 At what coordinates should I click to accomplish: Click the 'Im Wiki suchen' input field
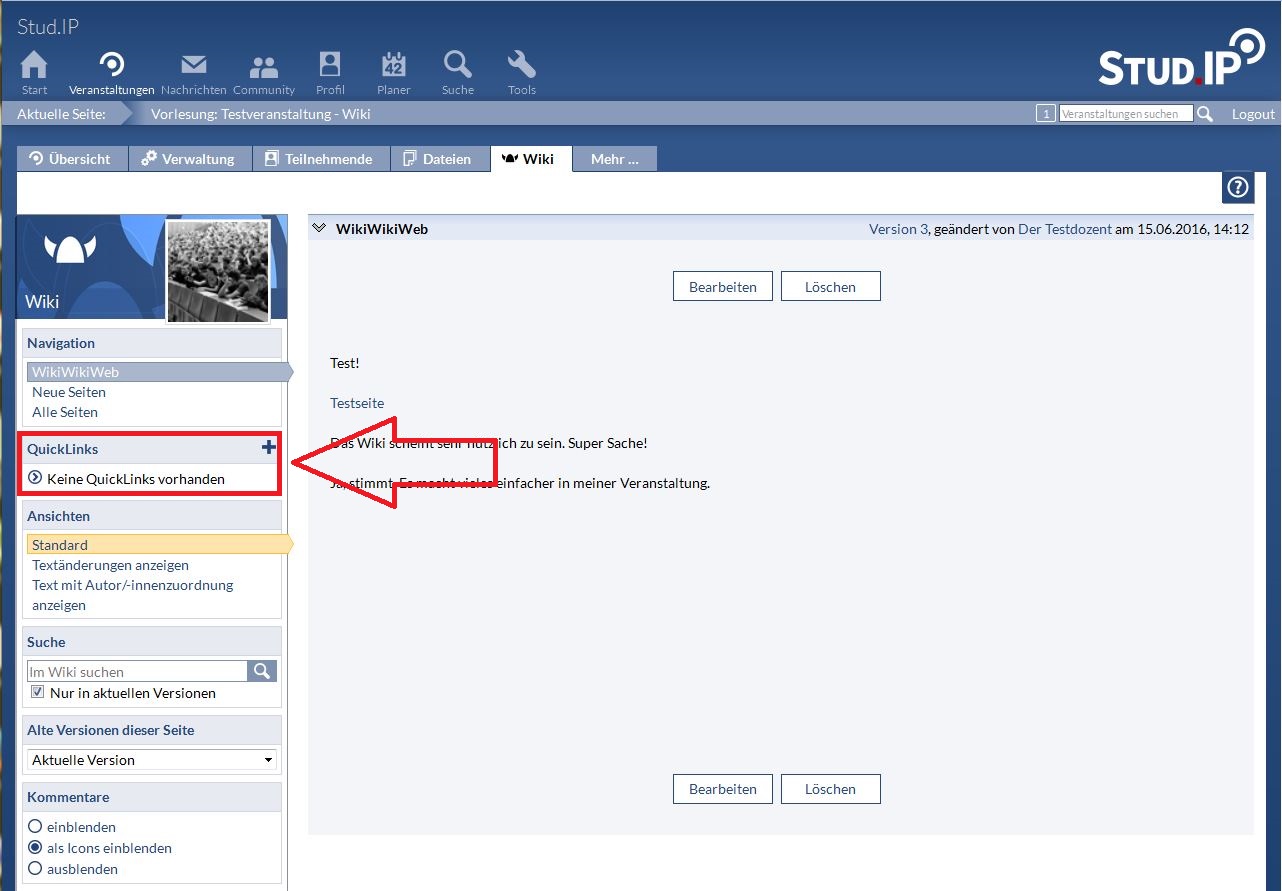(136, 672)
